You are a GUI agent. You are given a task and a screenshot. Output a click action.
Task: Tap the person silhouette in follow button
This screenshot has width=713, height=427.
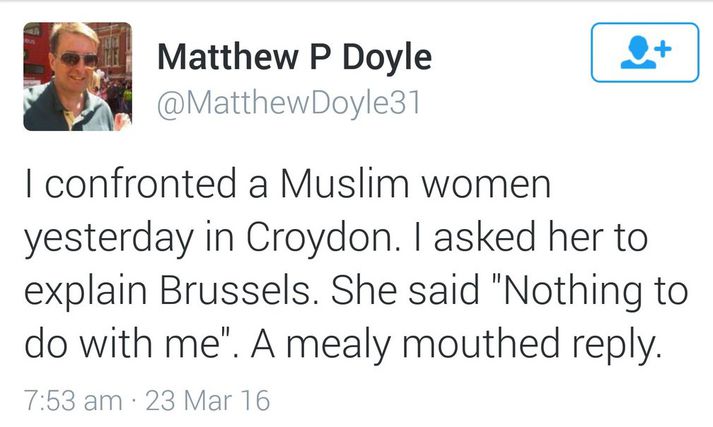(x=638, y=52)
